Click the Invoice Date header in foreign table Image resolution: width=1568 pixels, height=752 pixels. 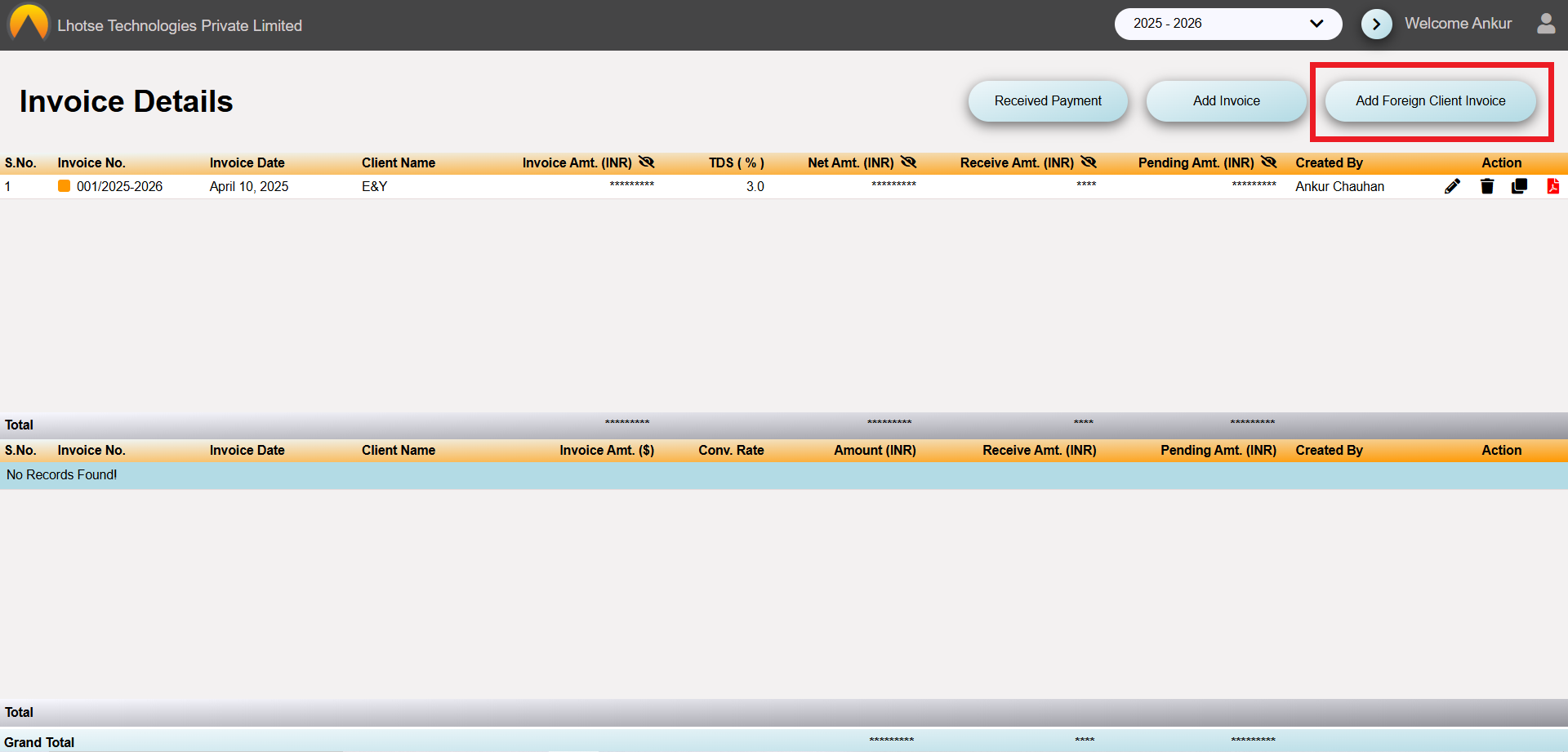(x=247, y=450)
